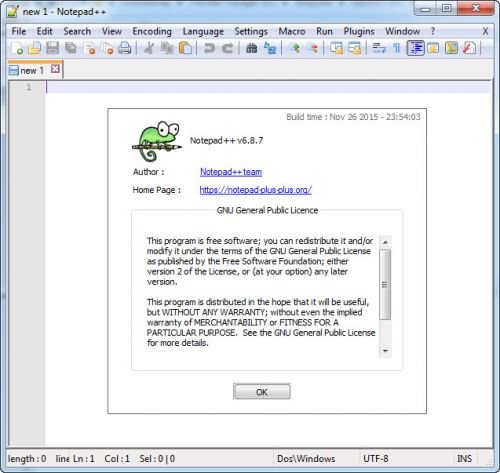Click the Notepad++ title bar app icon

pyautogui.click(x=12, y=11)
